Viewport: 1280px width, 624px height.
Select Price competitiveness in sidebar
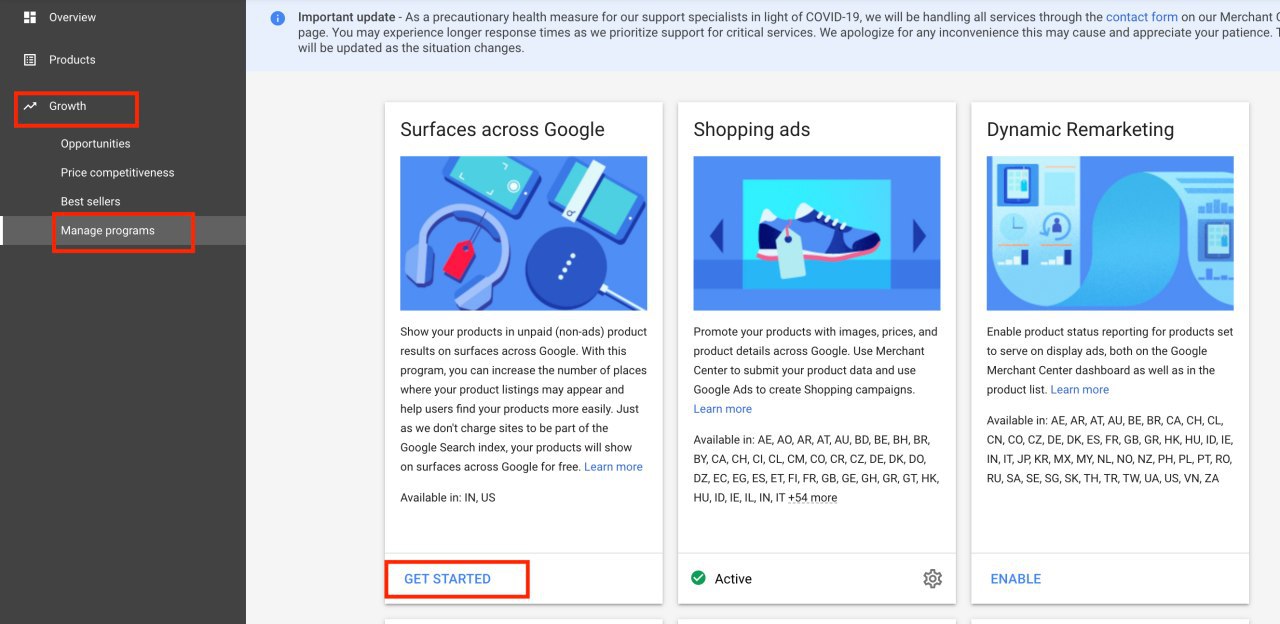117,173
